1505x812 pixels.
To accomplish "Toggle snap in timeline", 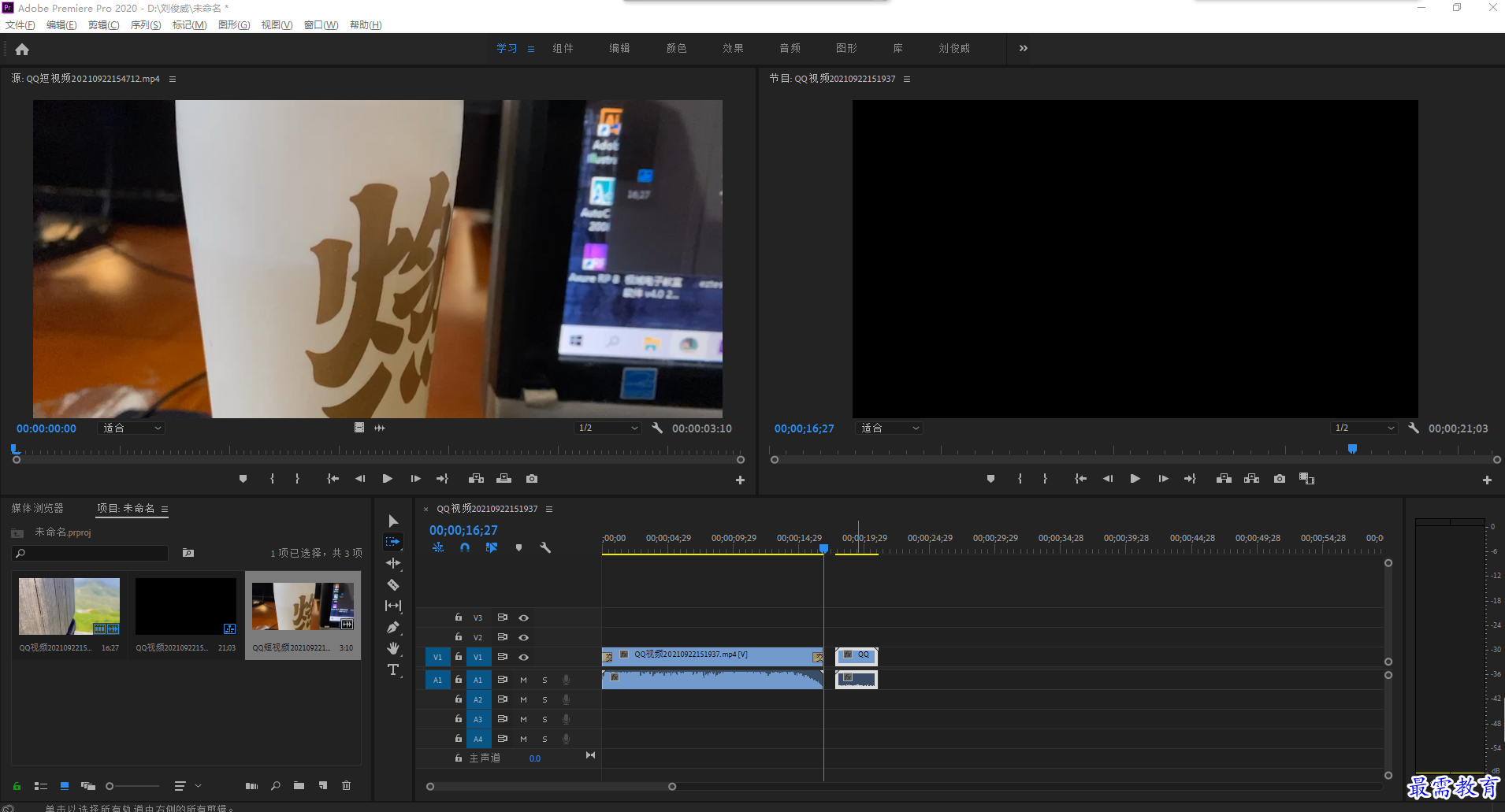I will [x=465, y=547].
